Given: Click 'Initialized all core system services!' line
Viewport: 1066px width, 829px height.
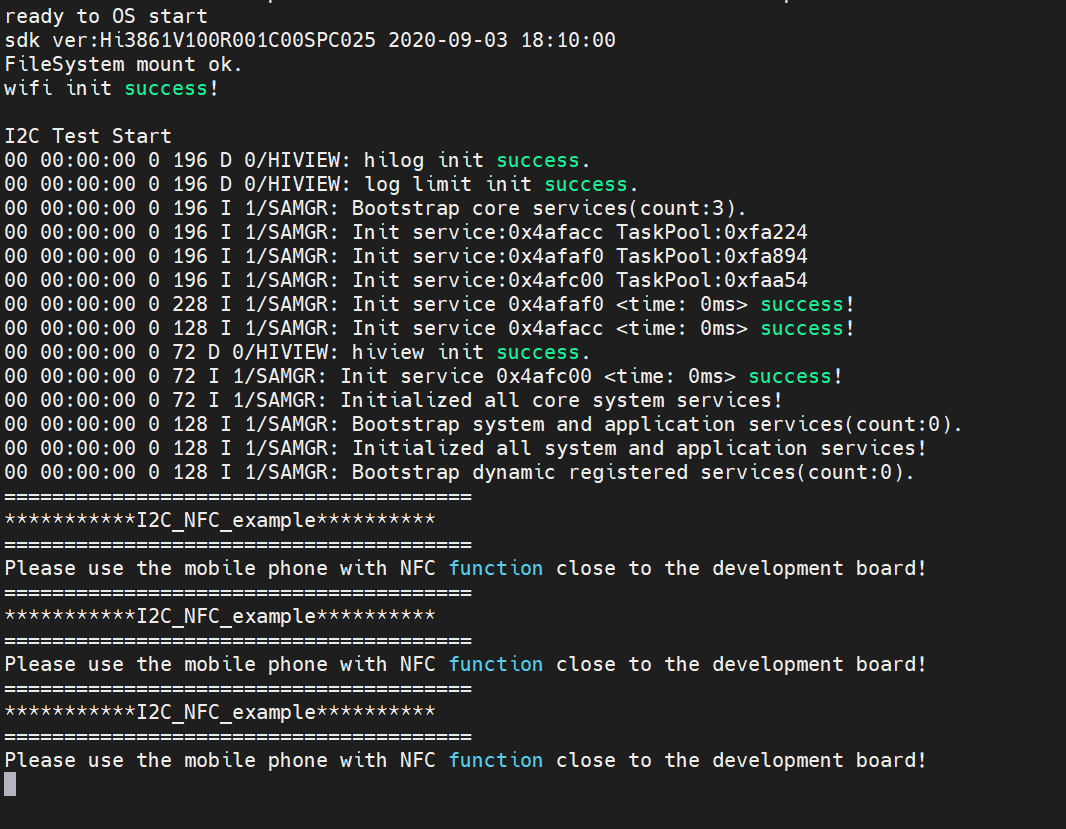Looking at the screenshot, I should (x=394, y=400).
